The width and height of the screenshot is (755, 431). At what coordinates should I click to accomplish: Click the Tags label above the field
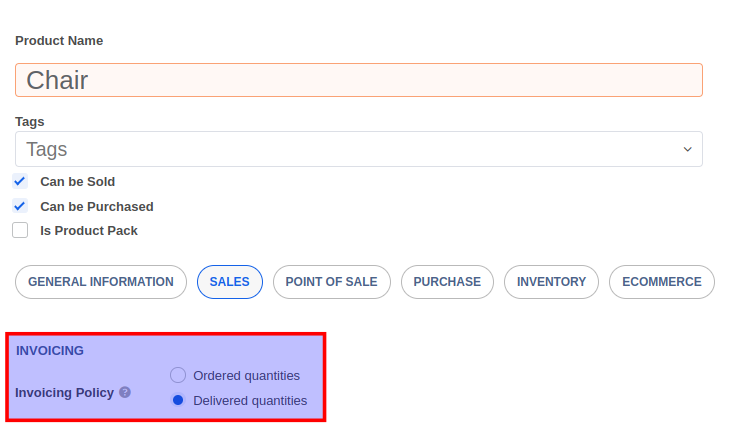pyautogui.click(x=30, y=121)
